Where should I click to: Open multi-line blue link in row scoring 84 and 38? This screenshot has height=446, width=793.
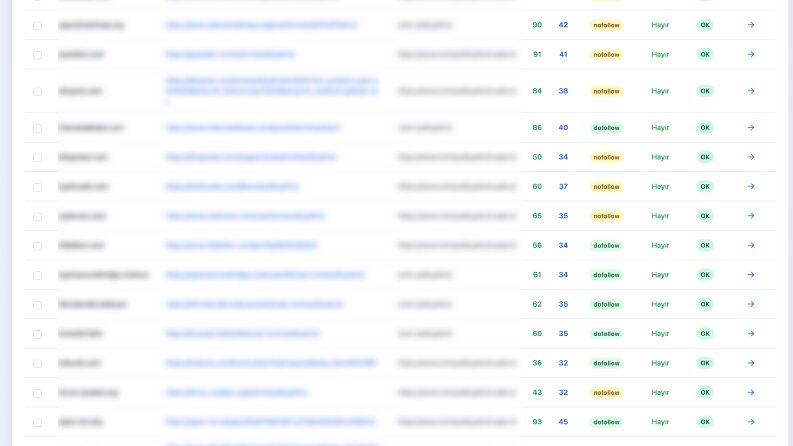[x=272, y=91]
